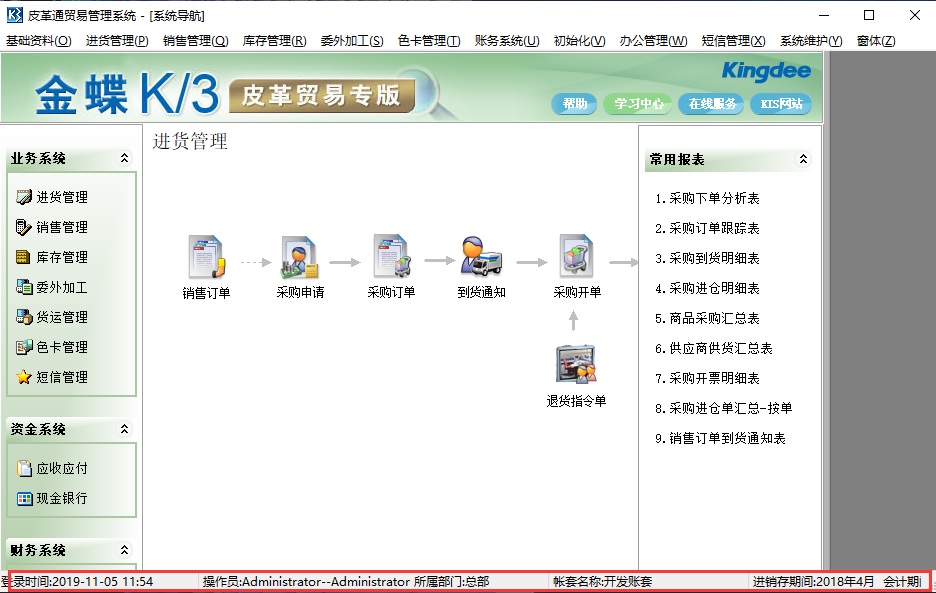Expand the 财务系统 section
This screenshot has height=593, width=936.
pyautogui.click(x=125, y=550)
